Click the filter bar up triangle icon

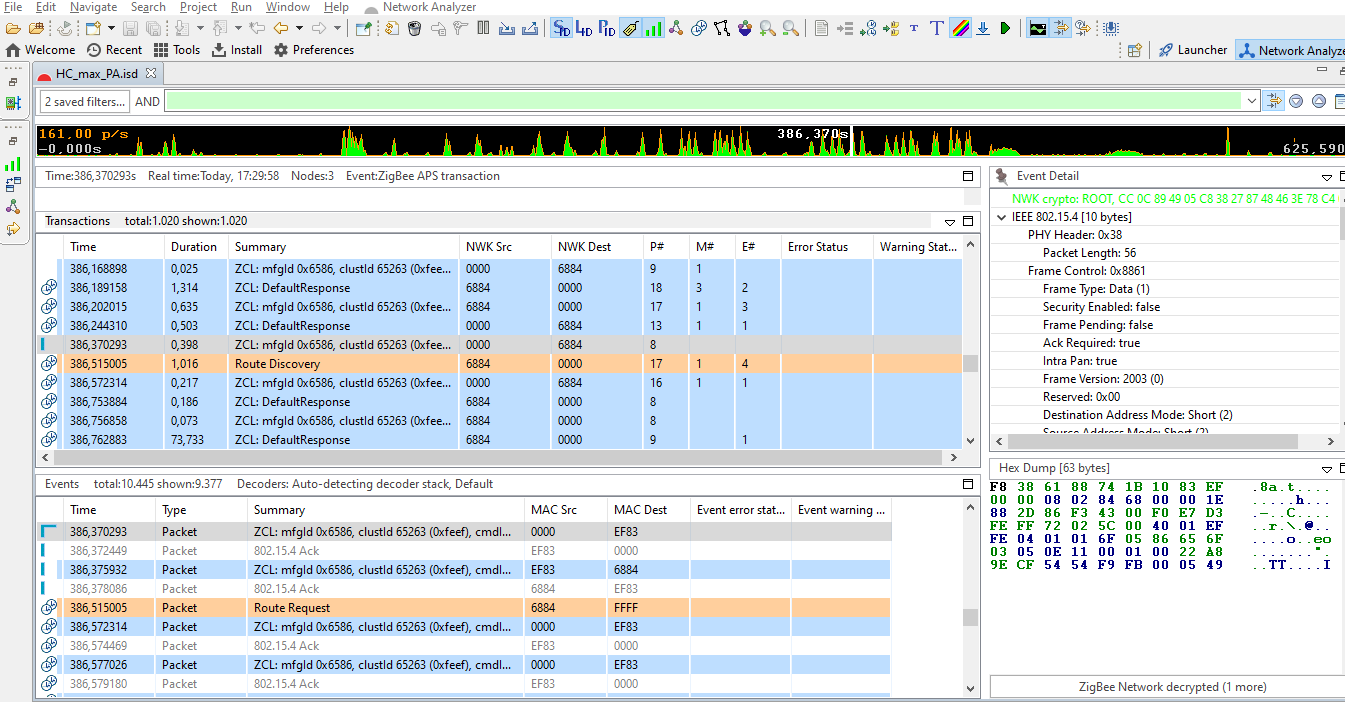click(1319, 101)
